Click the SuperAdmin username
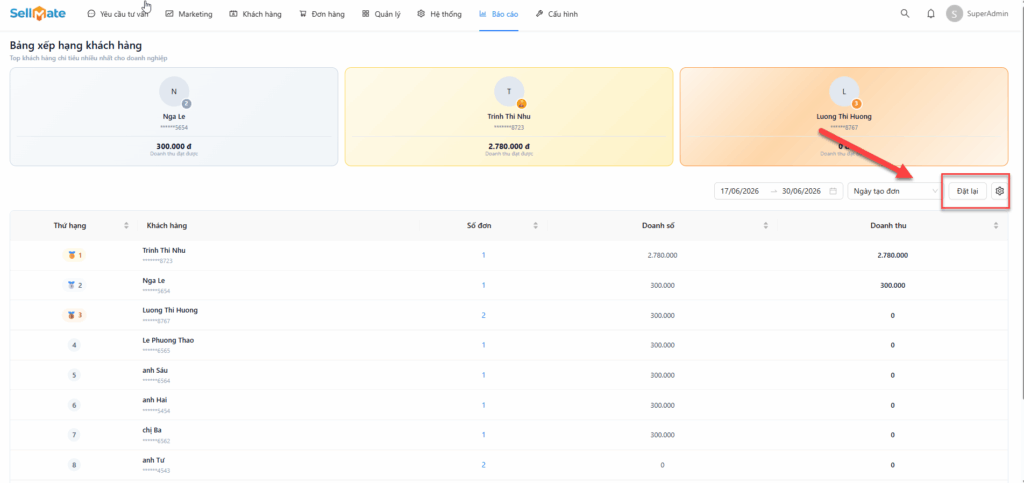The height and width of the screenshot is (483, 1024). coord(987,14)
